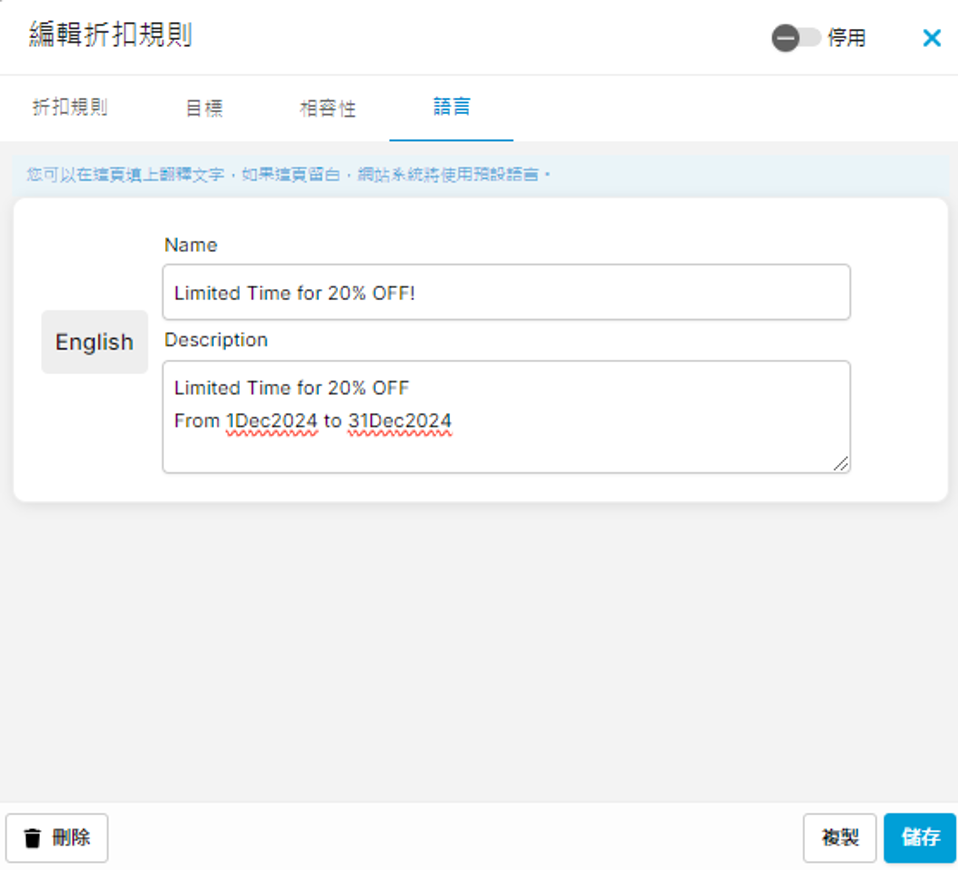The image size is (958, 870).
Task: Toggle the 停用 enable/disable switch
Action: pos(795,38)
